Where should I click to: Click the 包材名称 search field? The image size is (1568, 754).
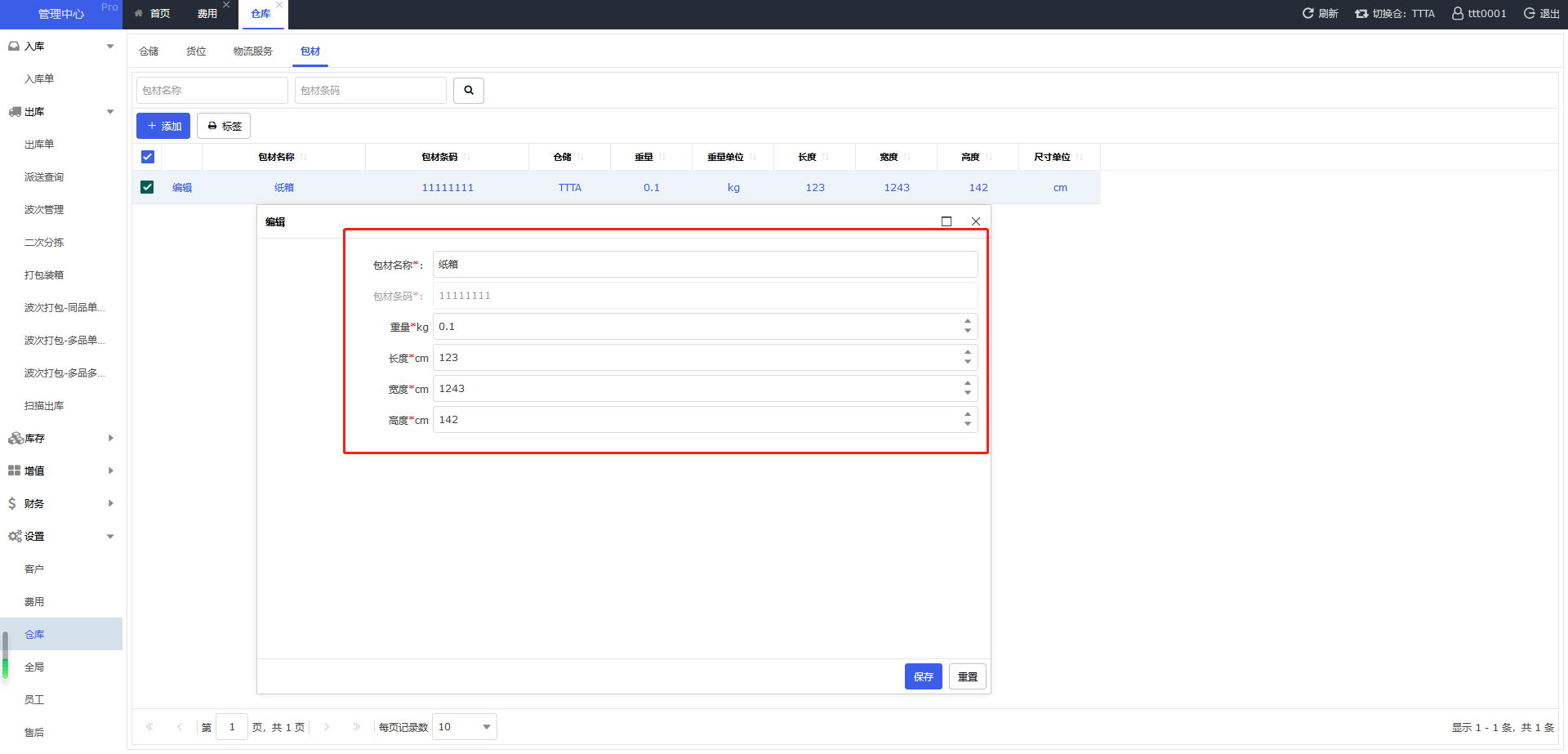tap(212, 91)
